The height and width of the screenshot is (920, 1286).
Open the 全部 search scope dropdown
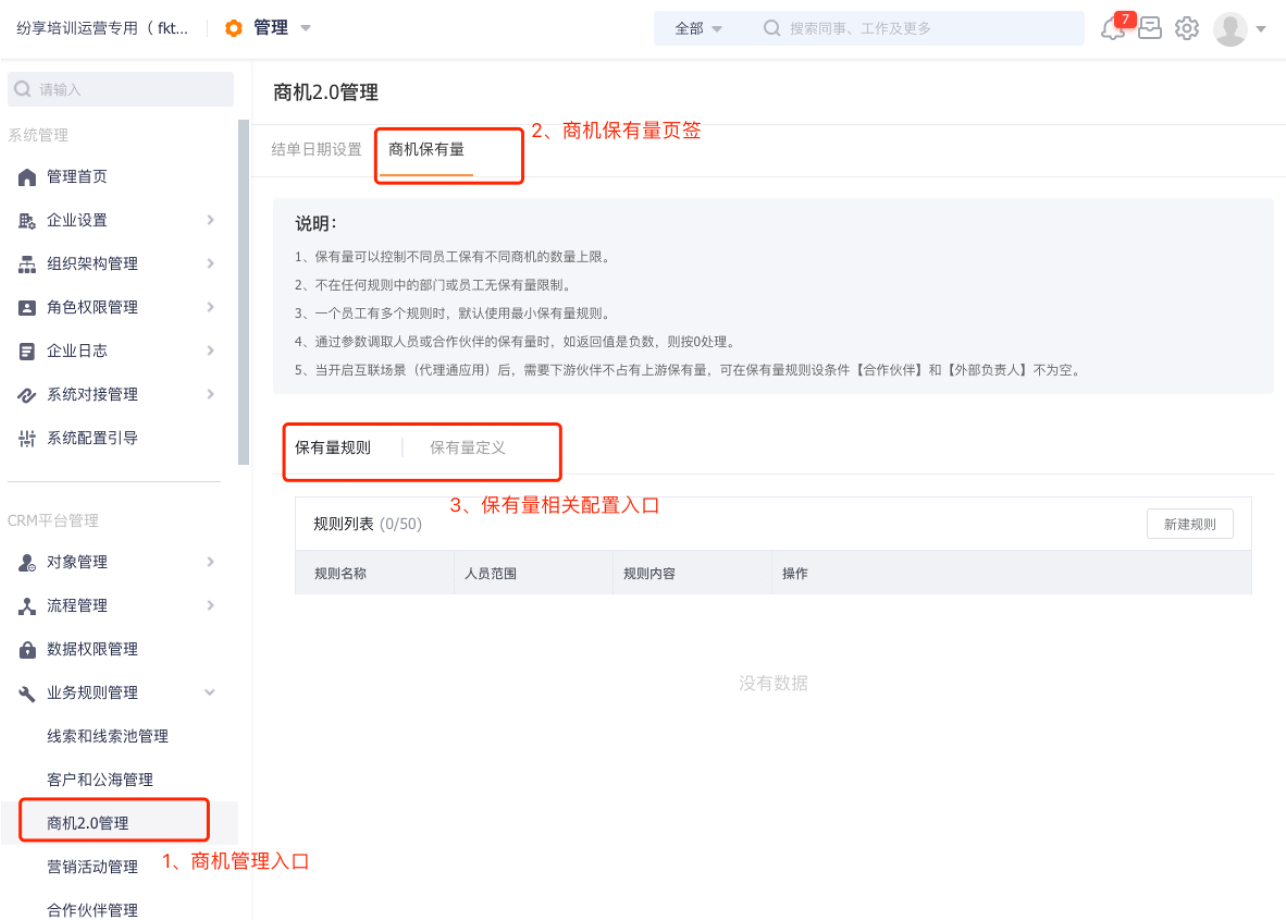click(698, 29)
